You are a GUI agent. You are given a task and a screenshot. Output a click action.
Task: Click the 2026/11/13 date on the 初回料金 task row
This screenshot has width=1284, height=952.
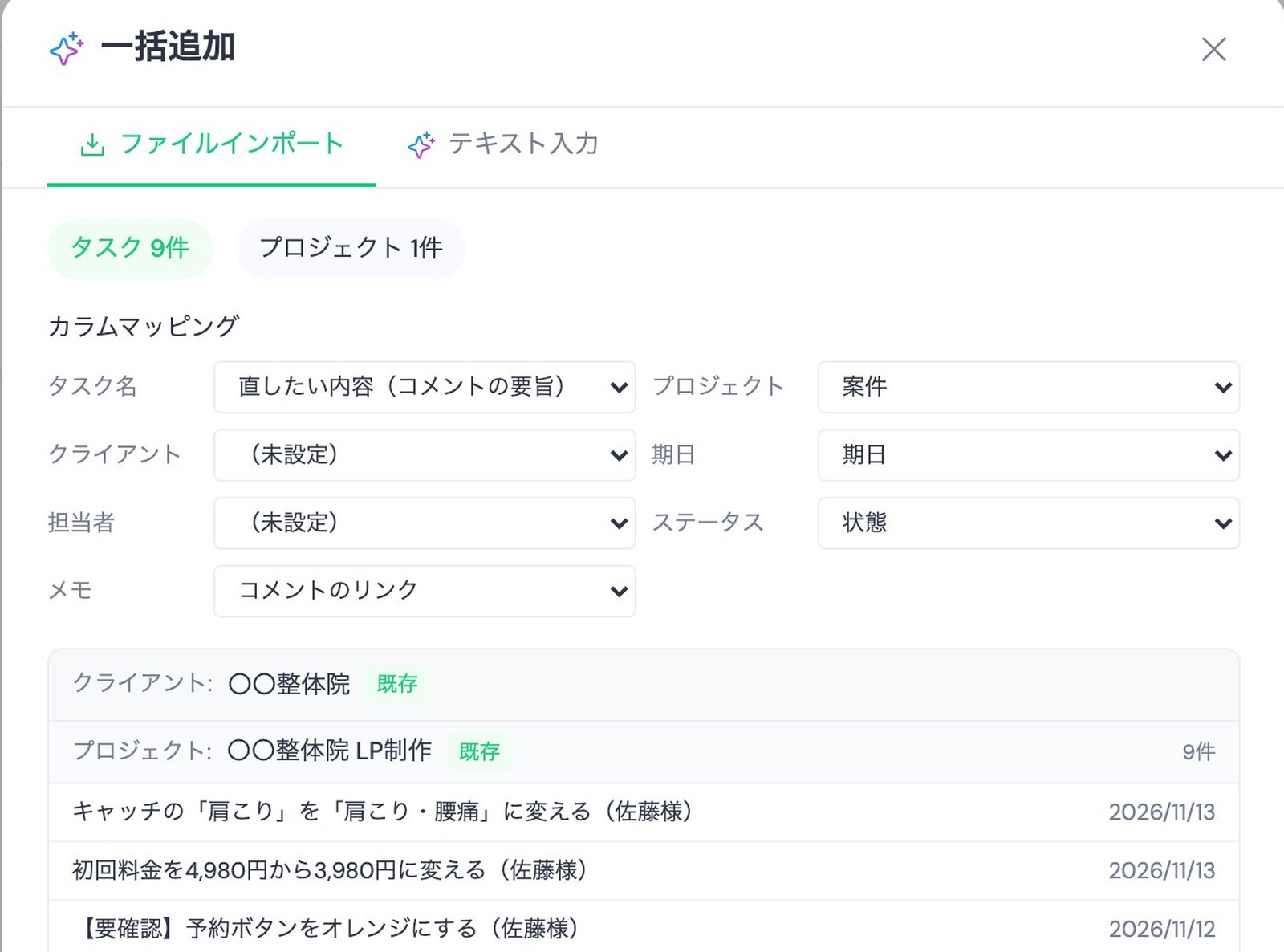point(1162,871)
